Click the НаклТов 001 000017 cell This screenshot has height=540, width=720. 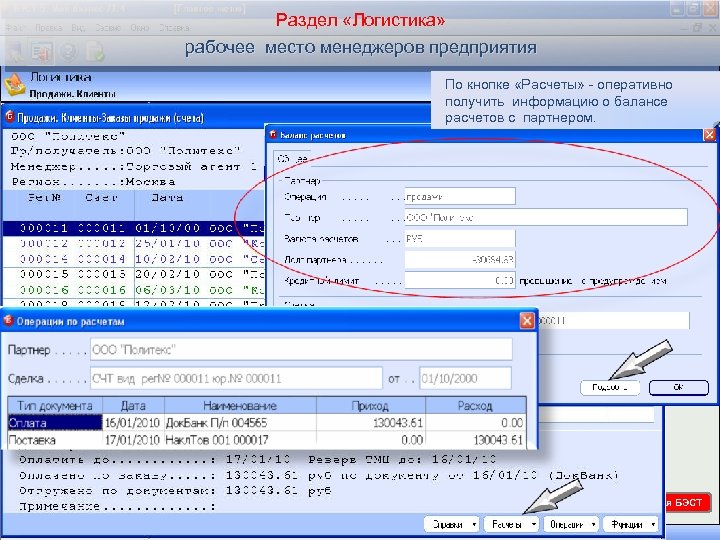(x=240, y=440)
